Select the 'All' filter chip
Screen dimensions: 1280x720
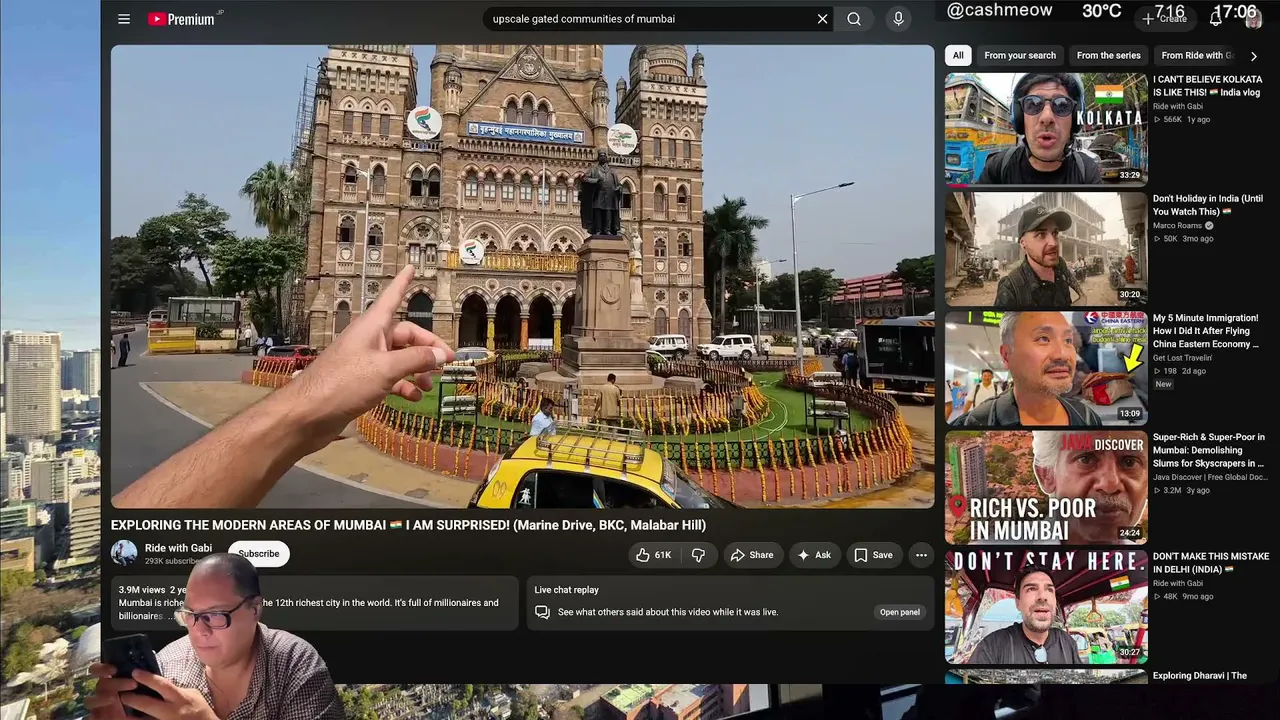pos(958,56)
